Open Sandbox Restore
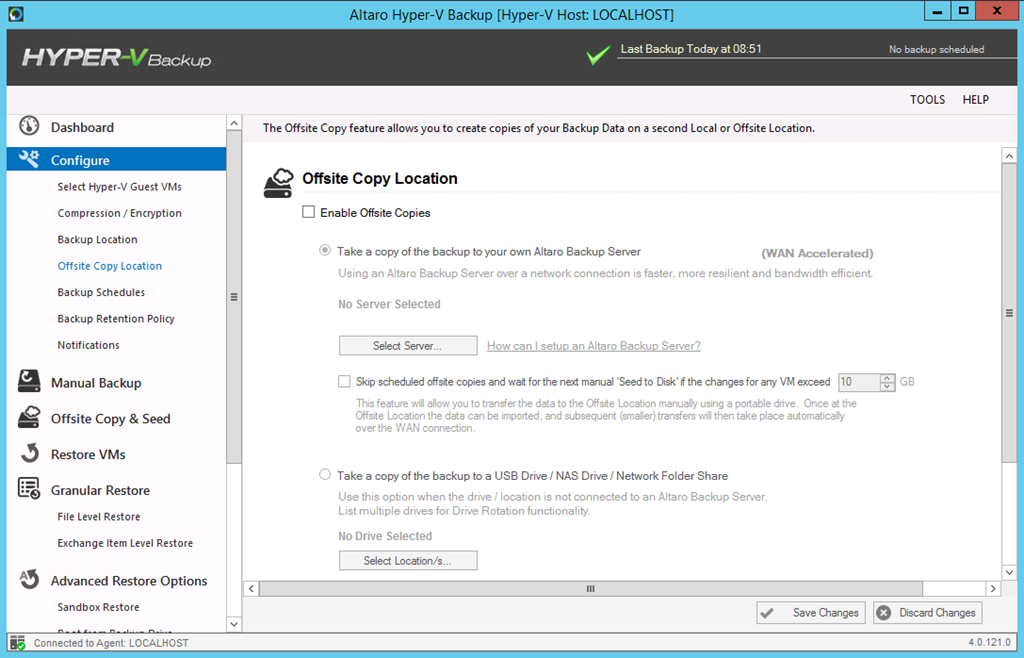1024x658 pixels. [x=99, y=607]
